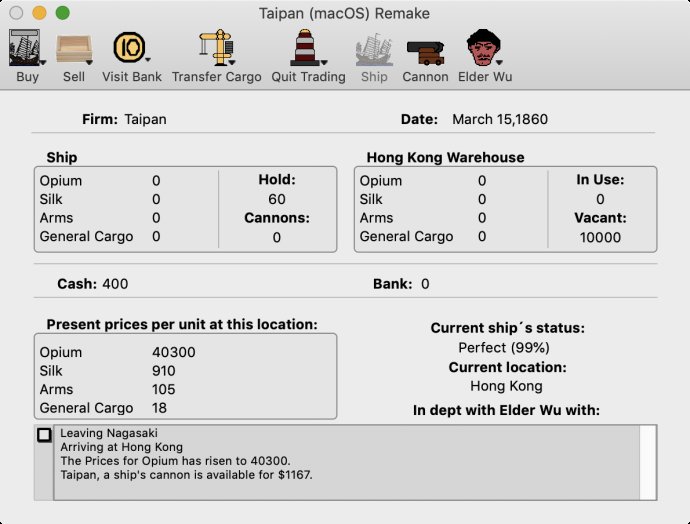Screen dimensions: 690x524
Task: Click the green zoom window button
Action: 62,13
